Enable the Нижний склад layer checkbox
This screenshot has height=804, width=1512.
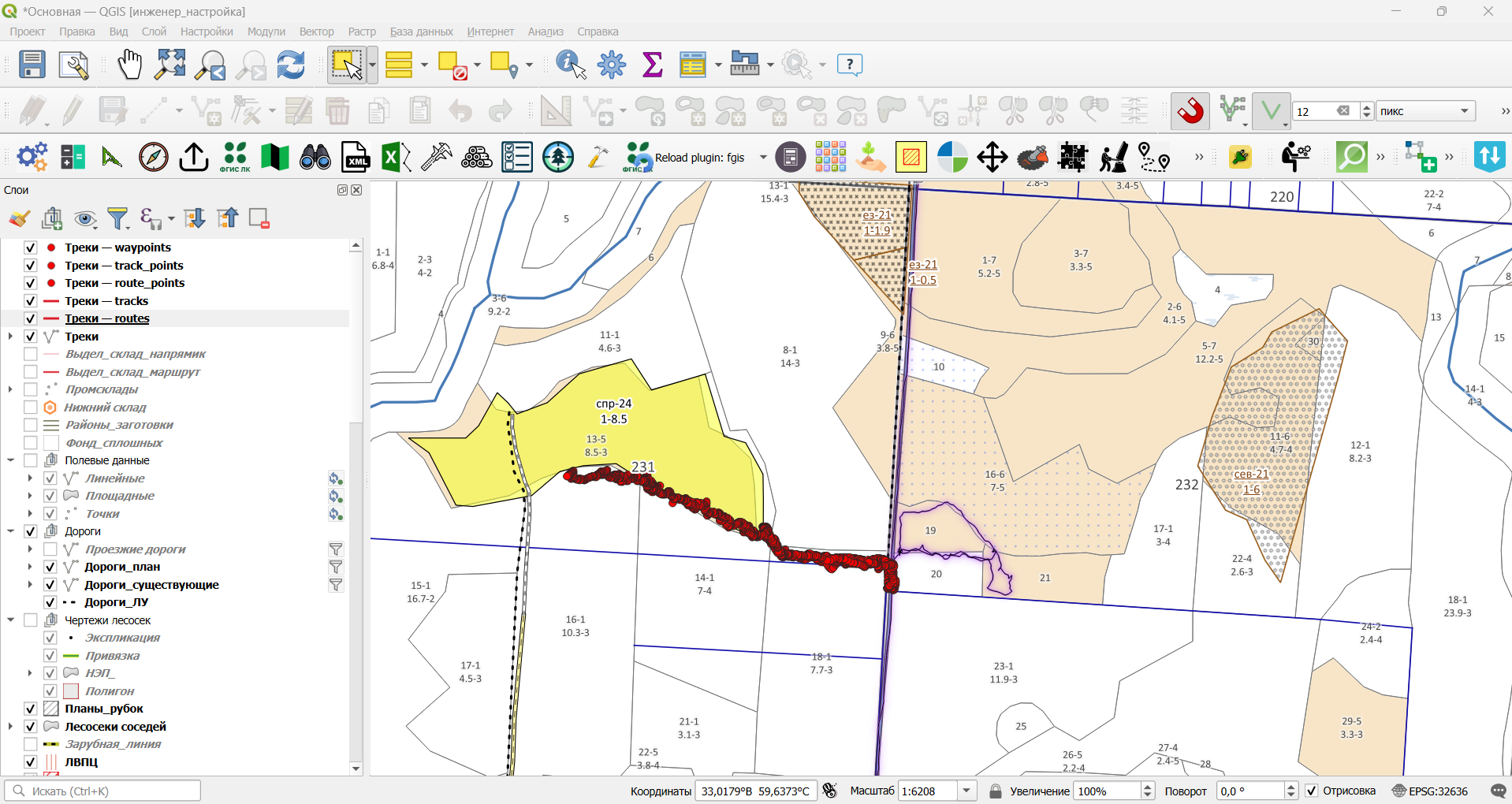pyautogui.click(x=31, y=408)
